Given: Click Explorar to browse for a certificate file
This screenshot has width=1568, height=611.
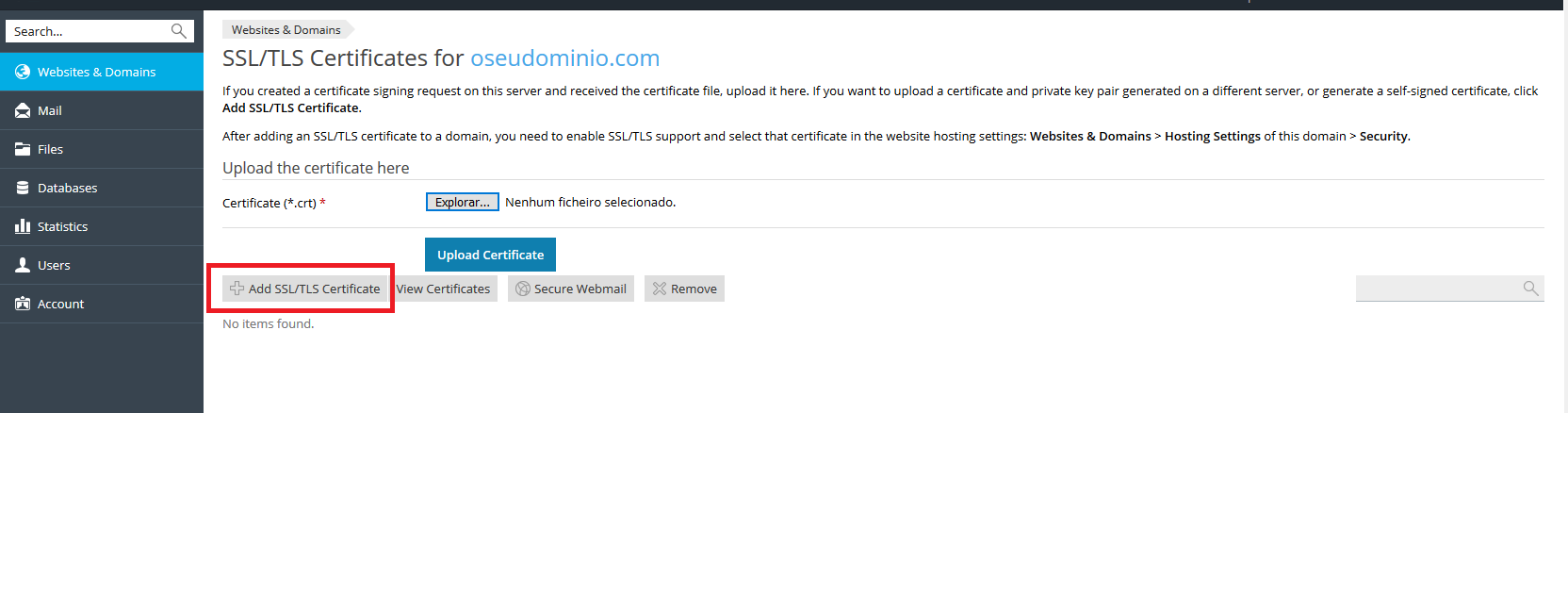Looking at the screenshot, I should pos(462,202).
